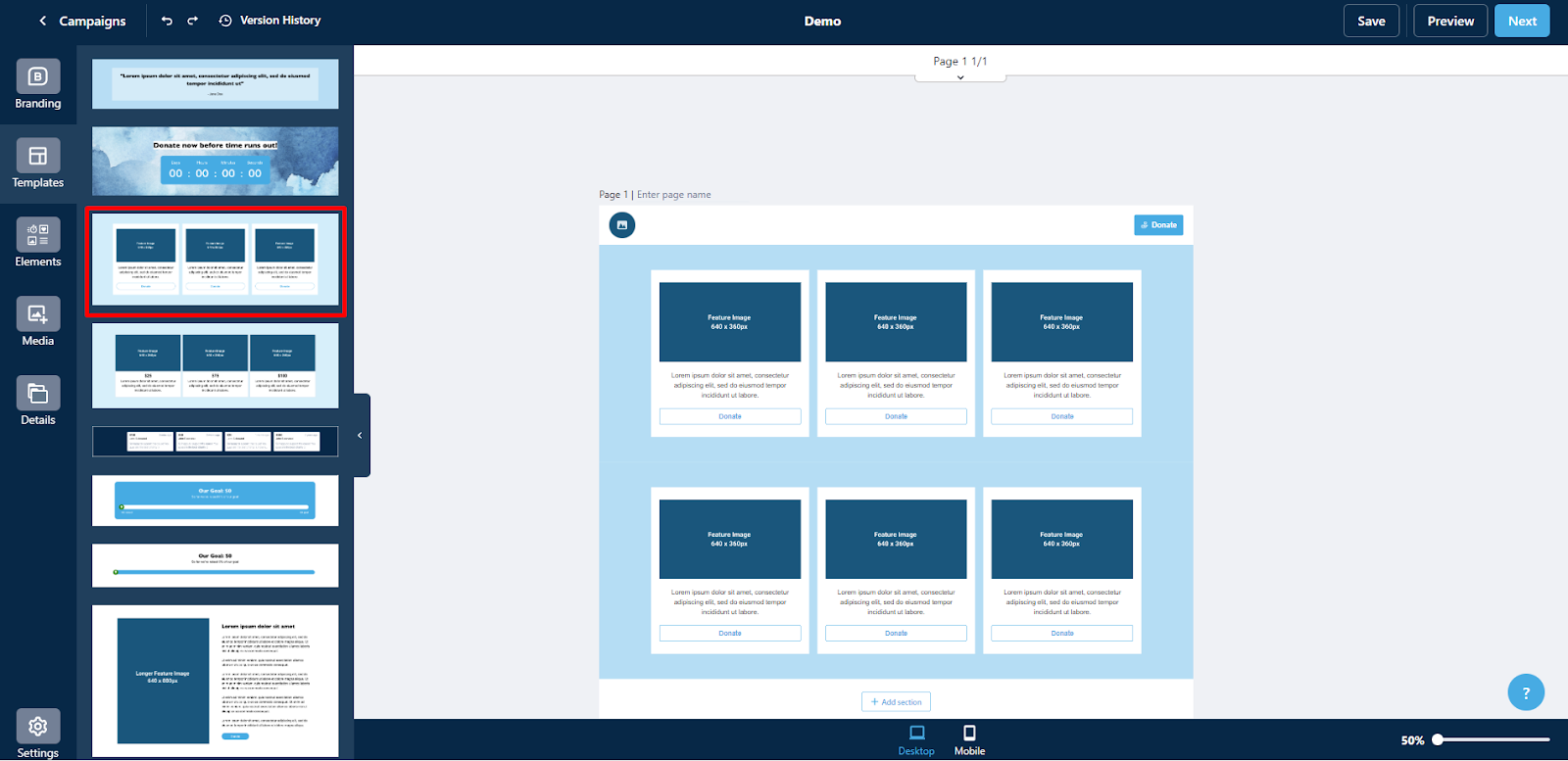Open the Details panel
This screenshot has width=1568, height=761.
point(38,402)
